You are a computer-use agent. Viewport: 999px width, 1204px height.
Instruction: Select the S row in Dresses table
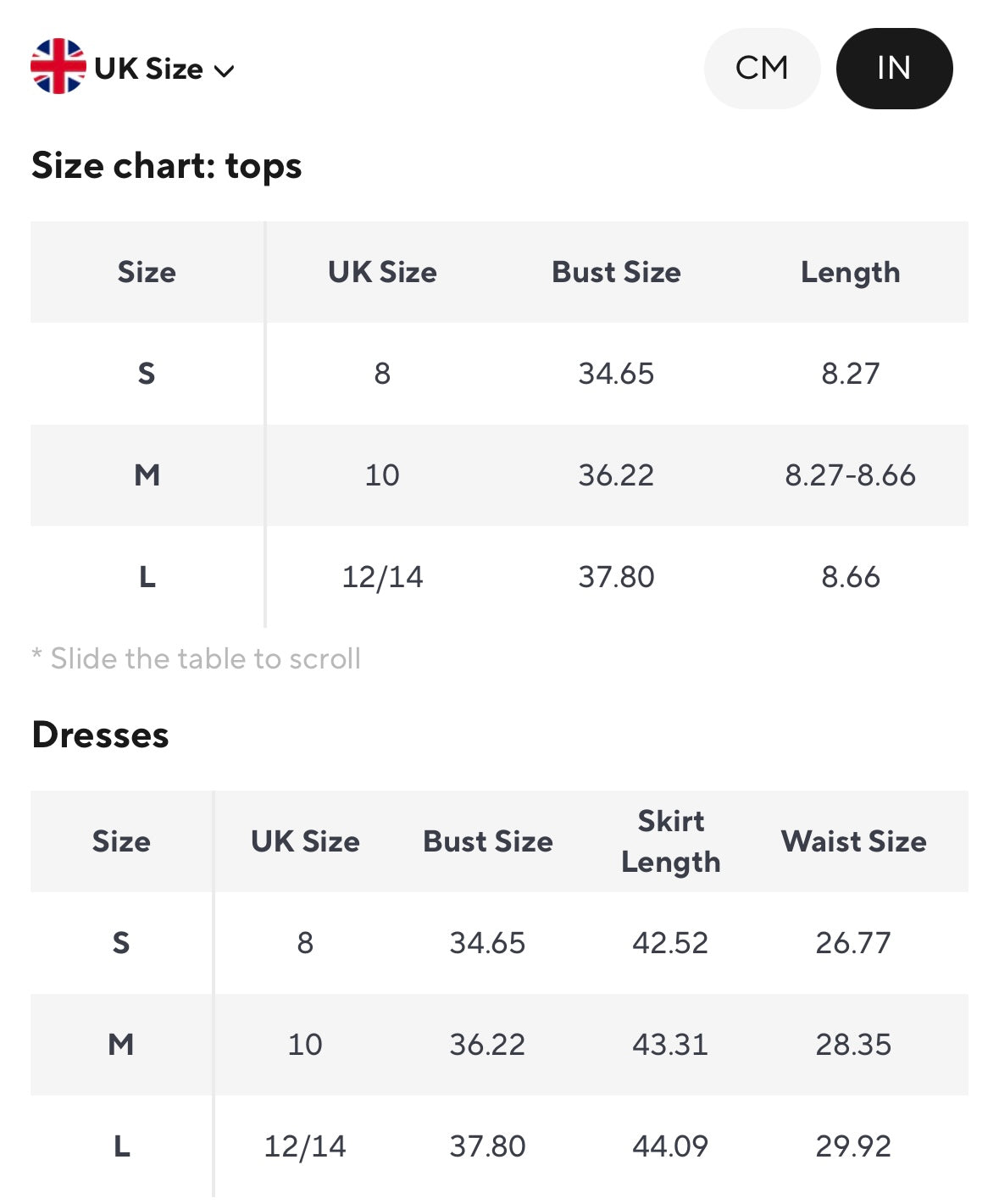coord(121,943)
